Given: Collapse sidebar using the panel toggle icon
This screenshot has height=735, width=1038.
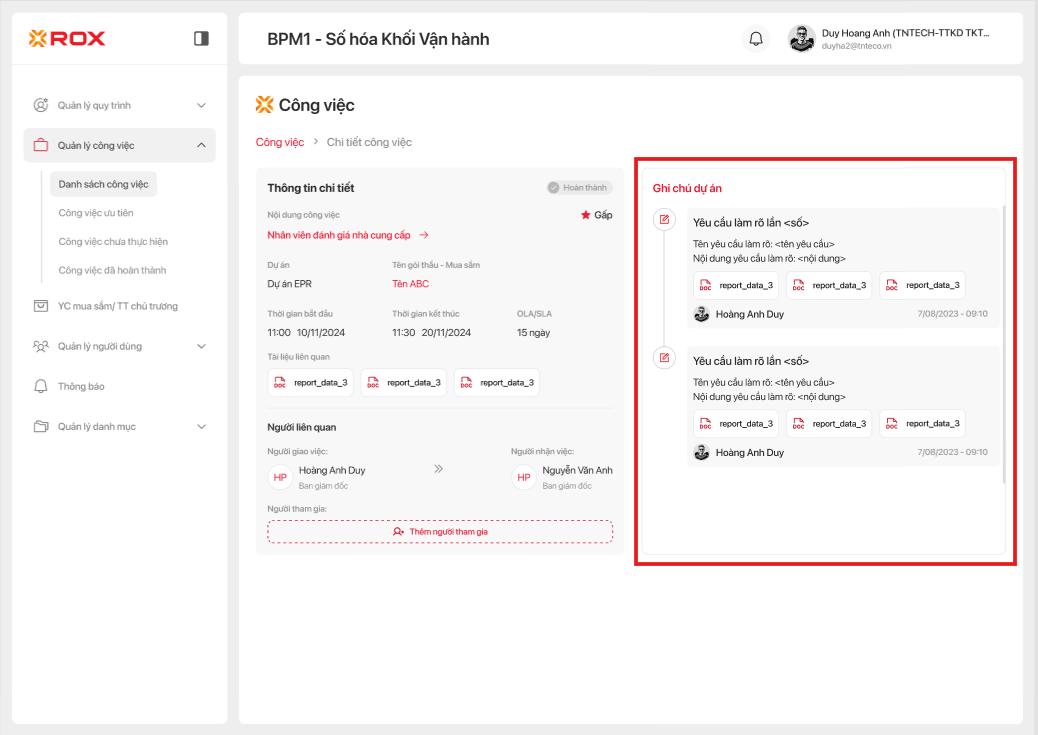Looking at the screenshot, I should pyautogui.click(x=201, y=38).
